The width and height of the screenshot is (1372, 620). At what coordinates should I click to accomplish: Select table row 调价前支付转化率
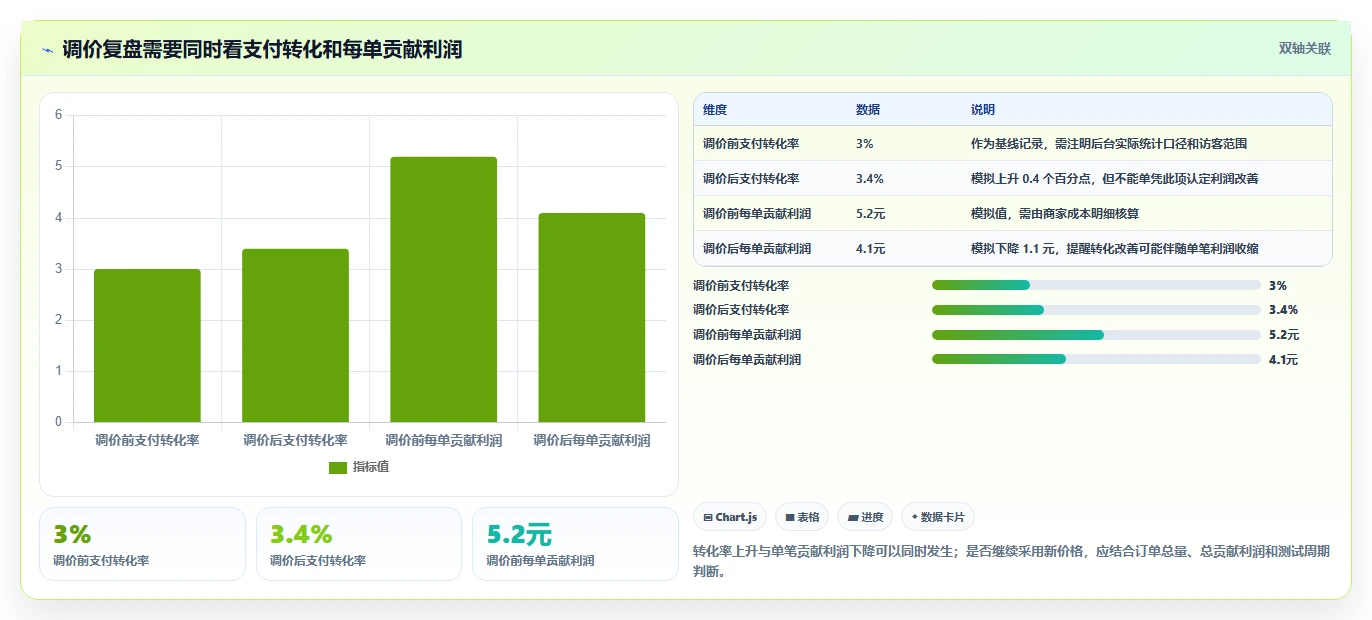click(x=1012, y=143)
